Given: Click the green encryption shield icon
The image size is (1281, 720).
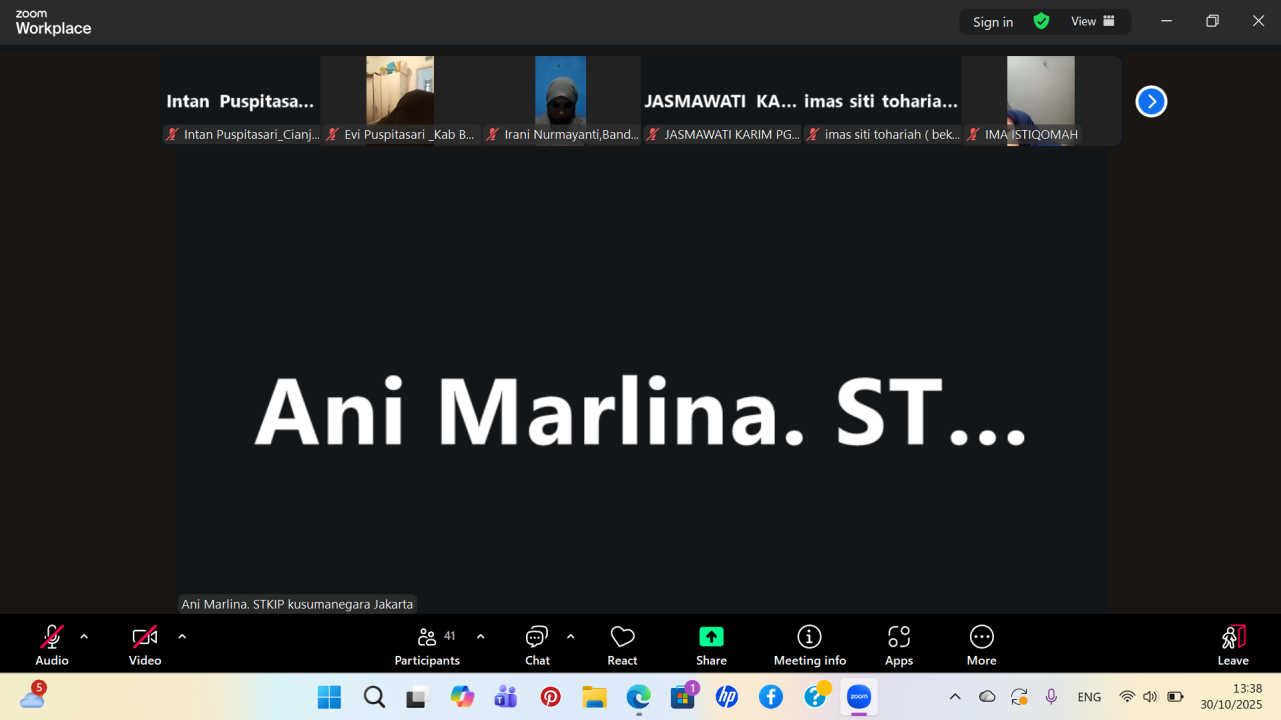Looking at the screenshot, I should [1041, 21].
